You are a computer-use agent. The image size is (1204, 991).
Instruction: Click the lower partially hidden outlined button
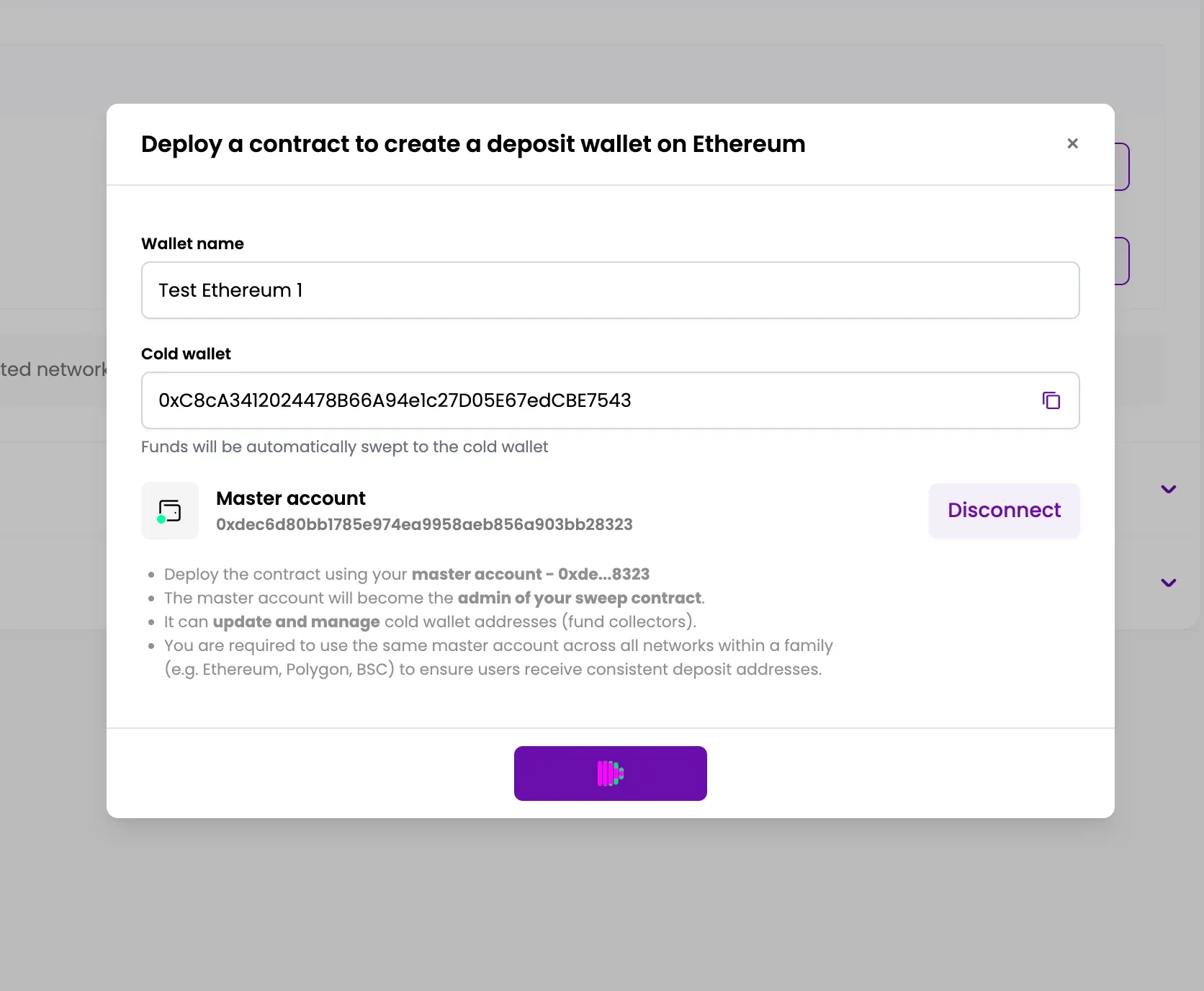1123,261
